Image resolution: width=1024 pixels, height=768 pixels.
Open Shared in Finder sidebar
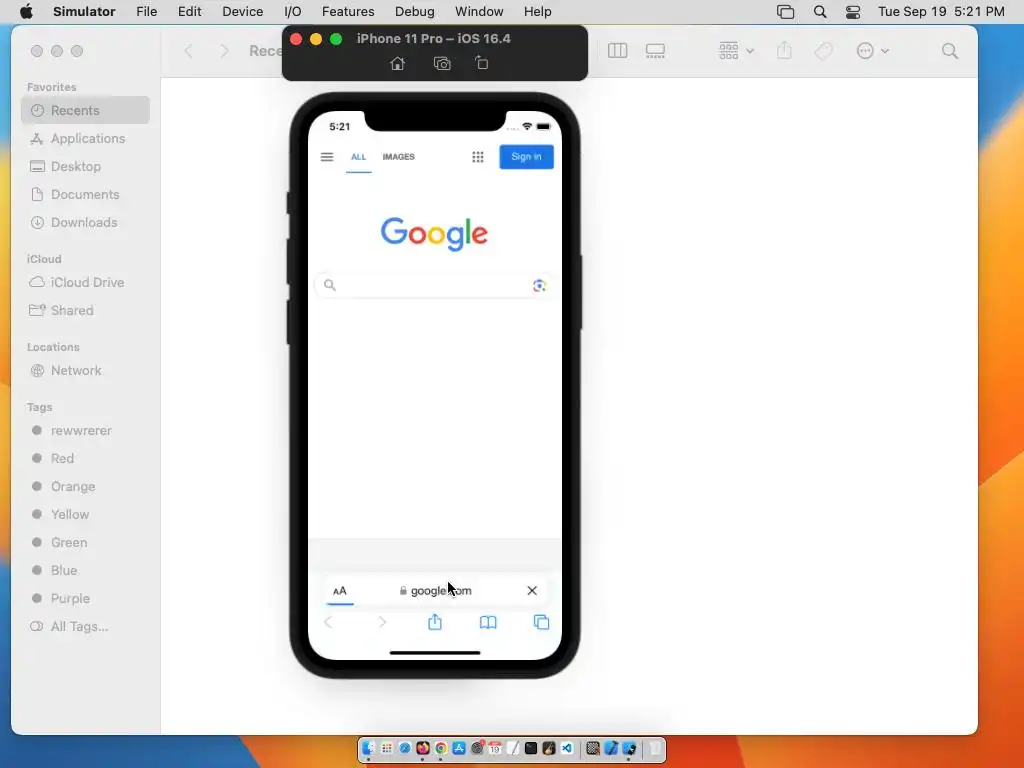tap(86, 311)
